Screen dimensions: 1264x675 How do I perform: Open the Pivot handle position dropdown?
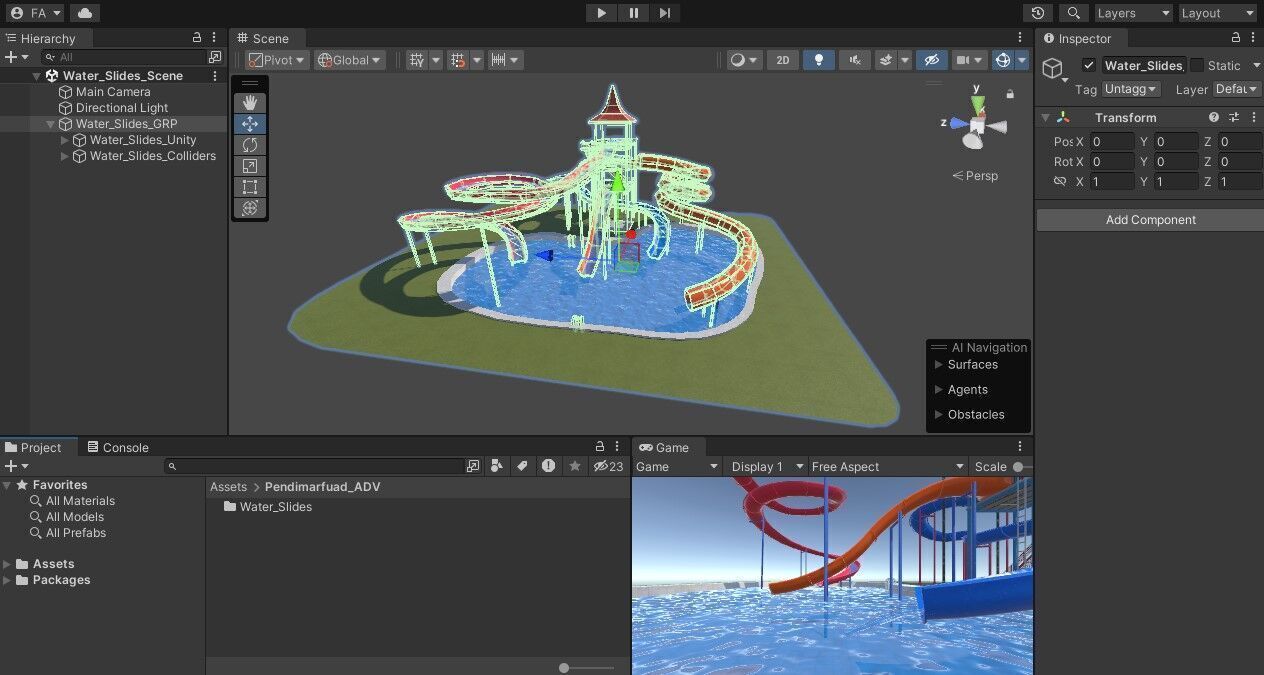[x=277, y=60]
